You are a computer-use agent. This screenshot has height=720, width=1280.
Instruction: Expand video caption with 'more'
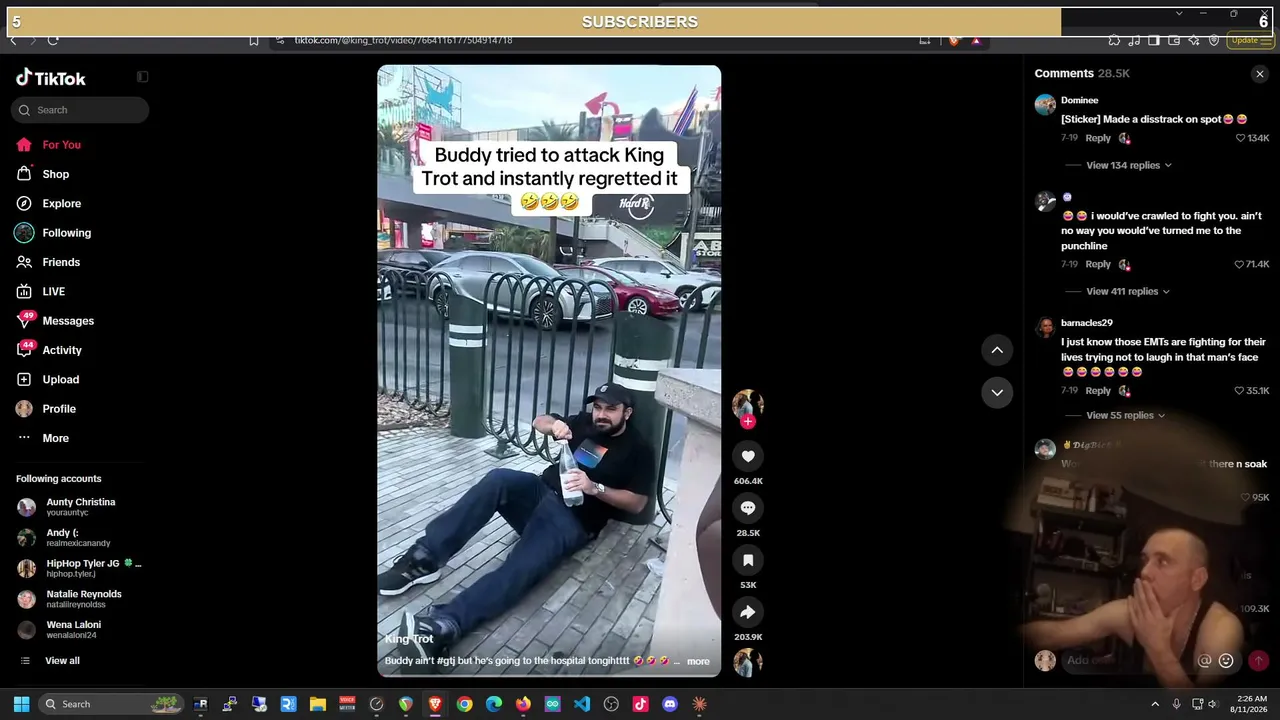point(698,661)
